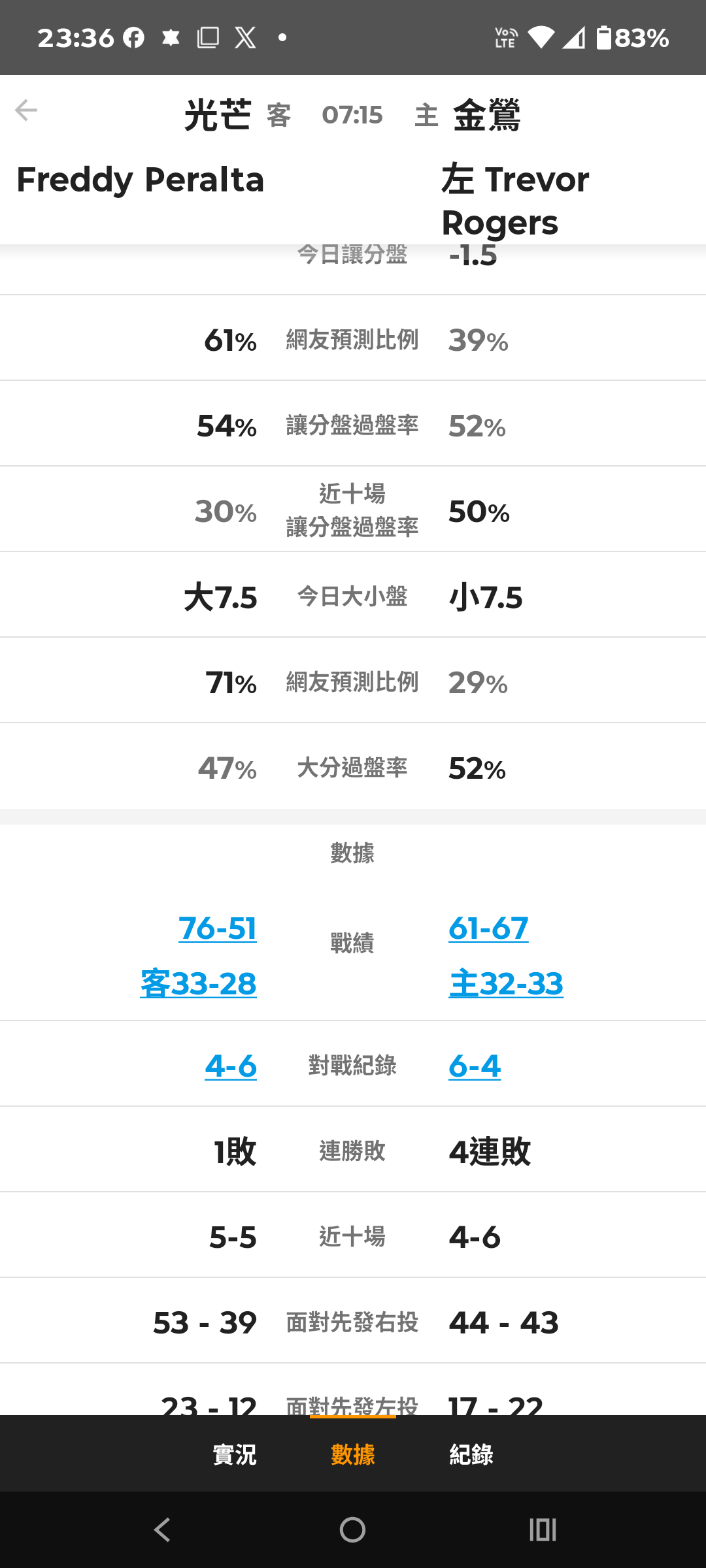Open the 76-51 team record link
The width and height of the screenshot is (706, 1568).
[x=218, y=928]
